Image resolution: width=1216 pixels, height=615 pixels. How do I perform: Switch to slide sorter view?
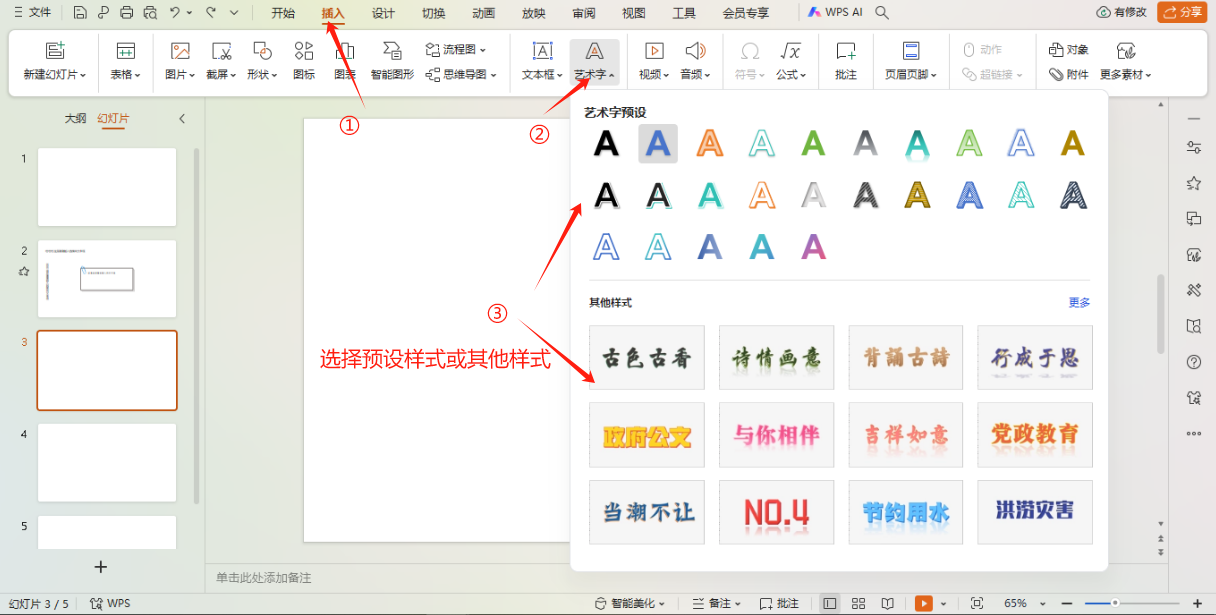click(x=859, y=603)
